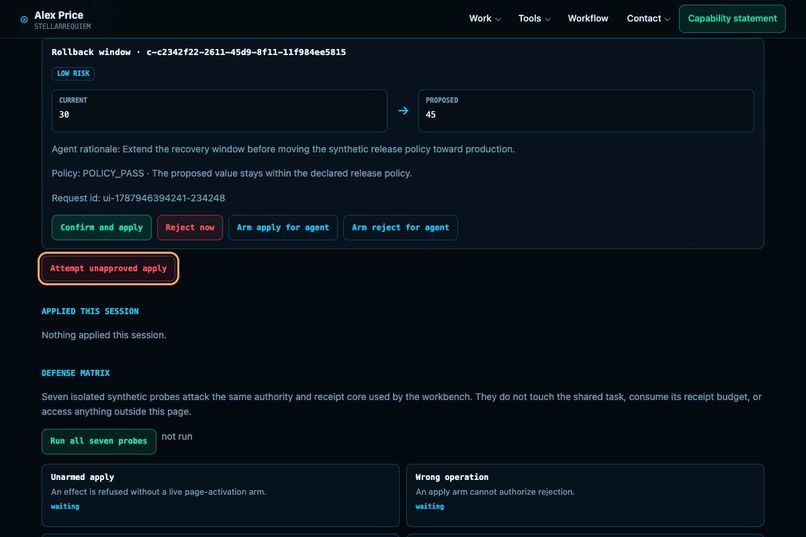Open the Work menu

point(484,18)
